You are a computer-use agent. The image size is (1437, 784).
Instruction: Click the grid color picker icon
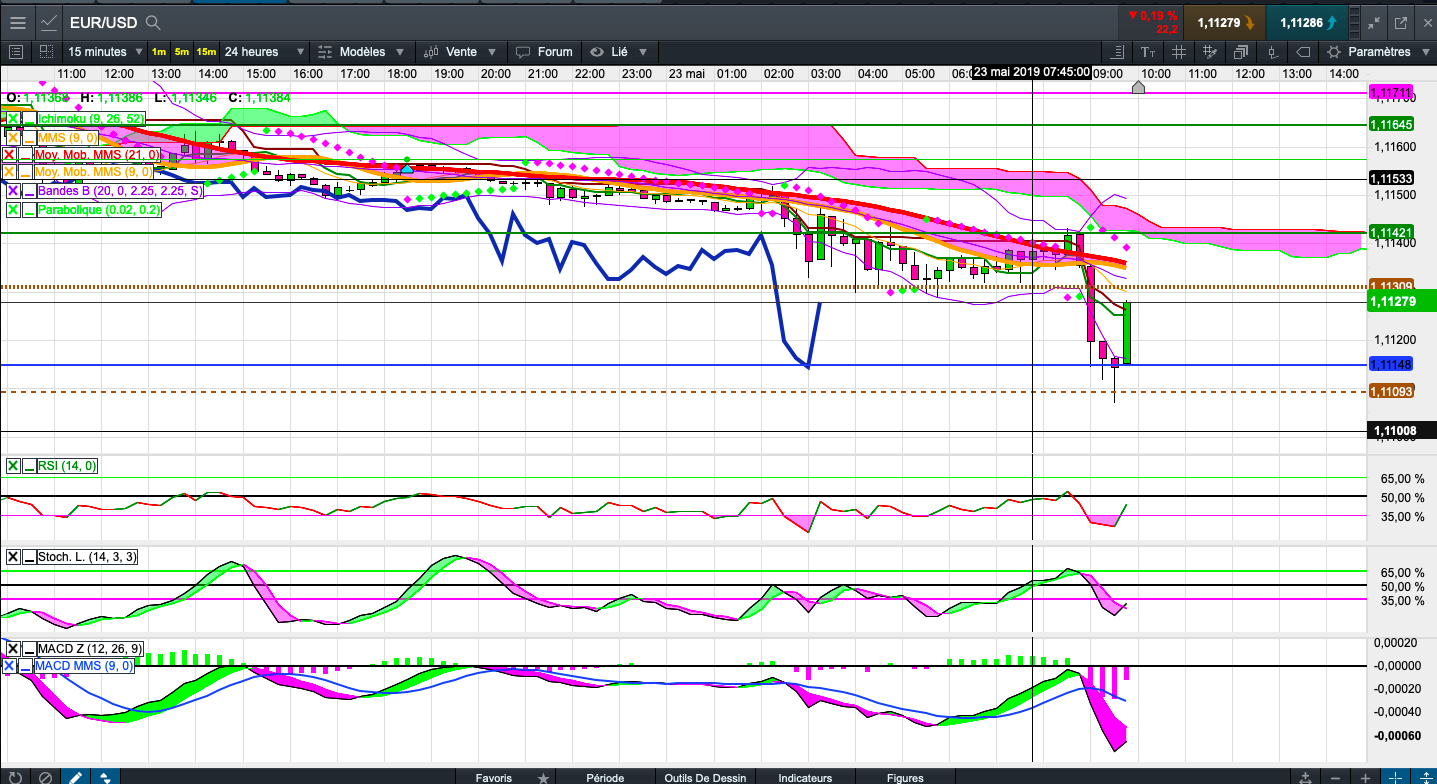pyautogui.click(x=1210, y=52)
